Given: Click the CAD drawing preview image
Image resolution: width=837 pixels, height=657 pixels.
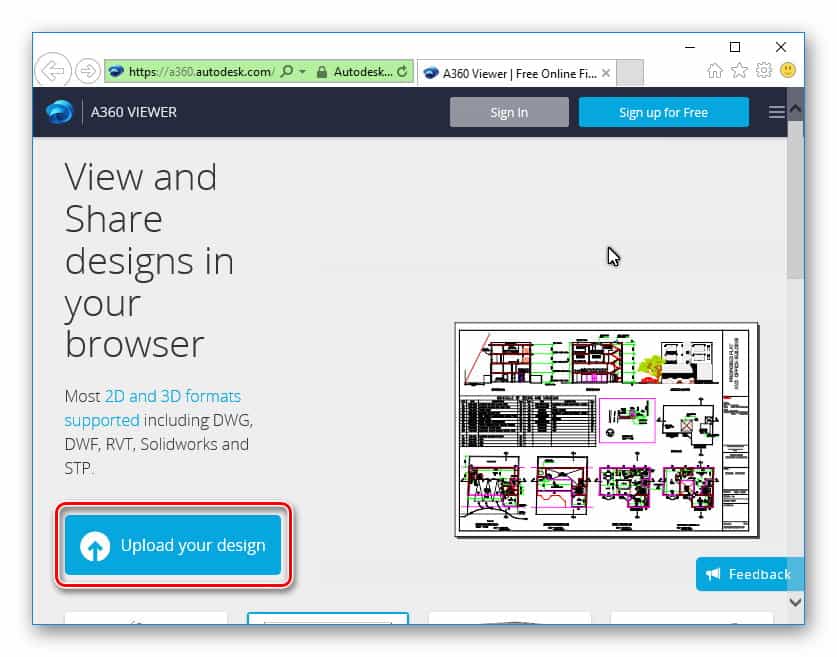Looking at the screenshot, I should click(606, 429).
